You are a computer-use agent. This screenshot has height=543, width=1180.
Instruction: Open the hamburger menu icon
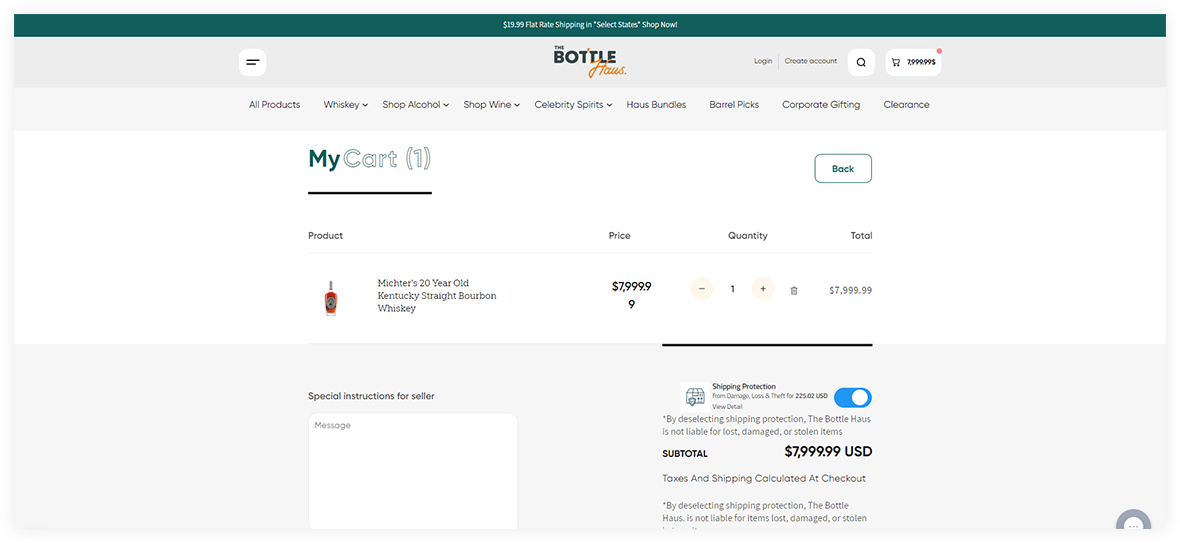pyautogui.click(x=252, y=62)
